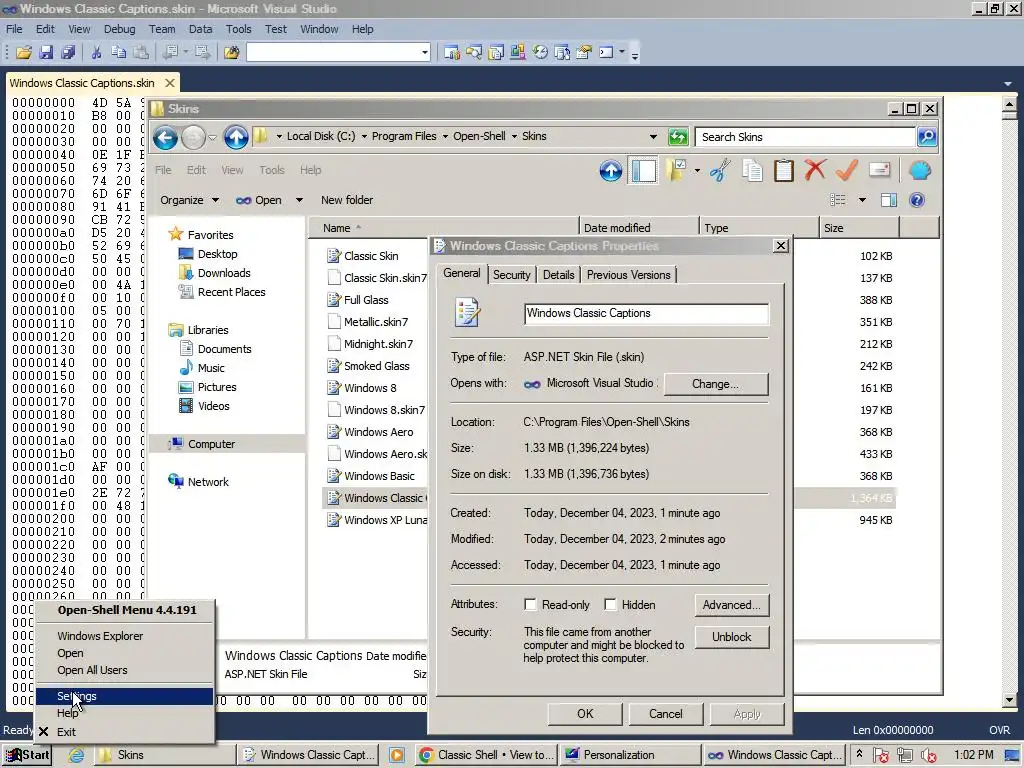Open Classic Explorer settings shell icon
Screen dimensions: 1024x768
coord(920,171)
